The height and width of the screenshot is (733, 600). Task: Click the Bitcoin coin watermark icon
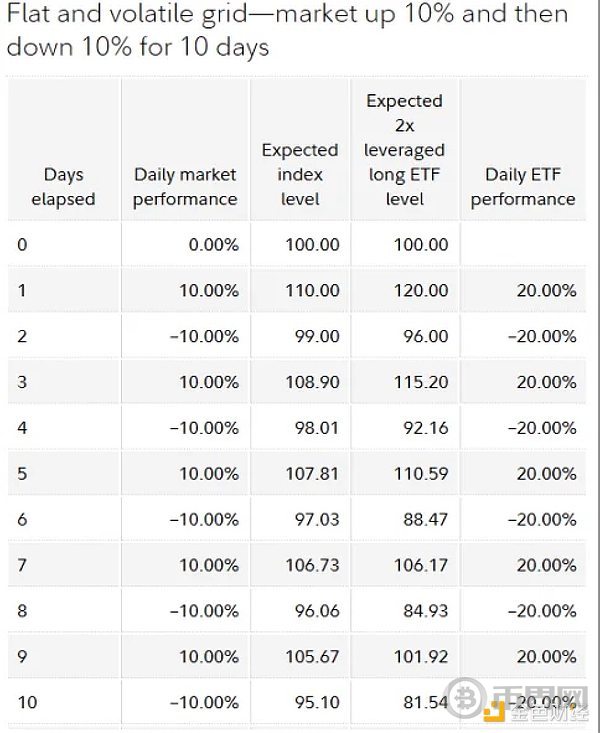pos(464,697)
